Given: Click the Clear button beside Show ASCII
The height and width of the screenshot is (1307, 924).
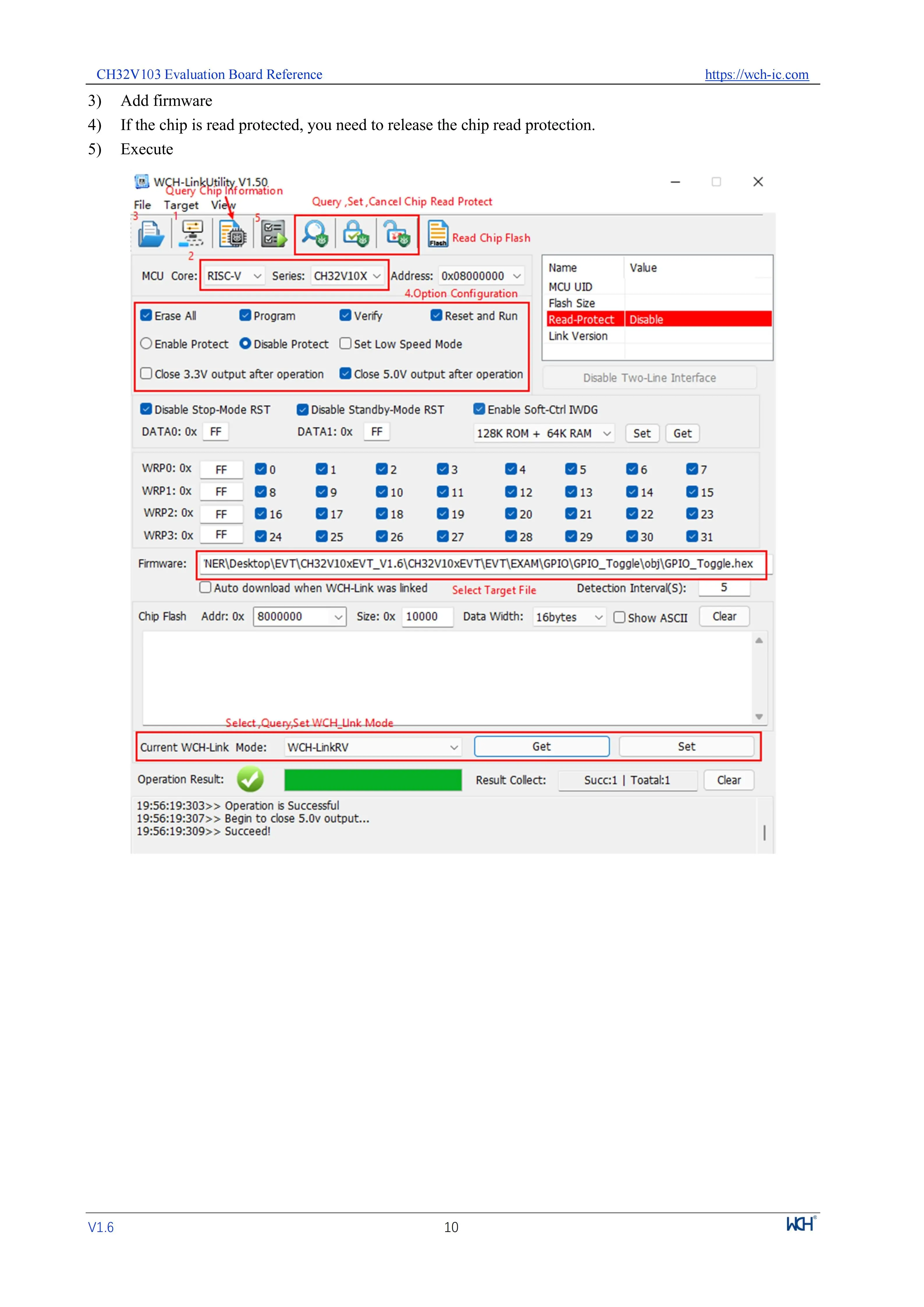Looking at the screenshot, I should 724,617.
